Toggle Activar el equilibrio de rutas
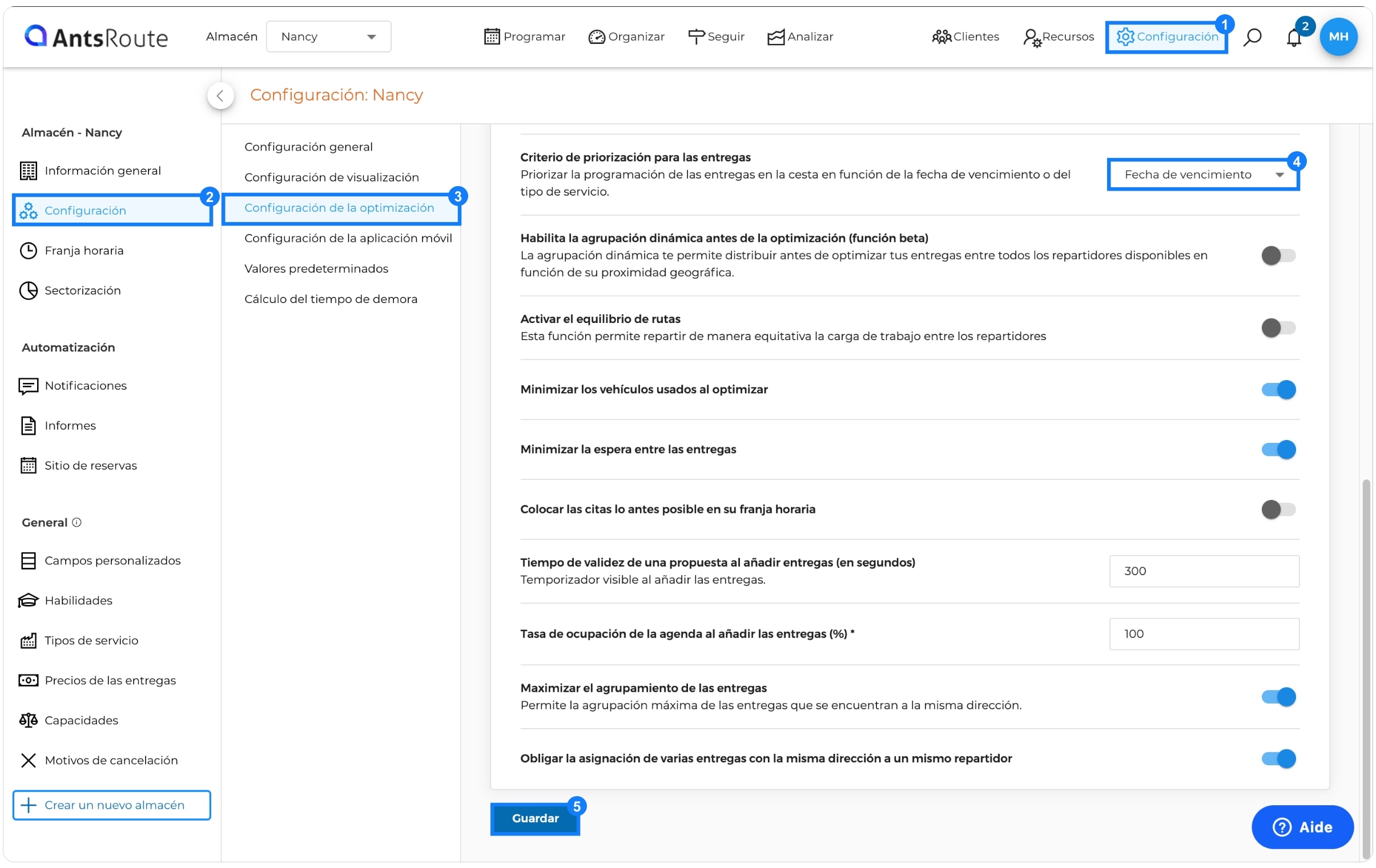This screenshot has height=868, width=1376. 1278,328
